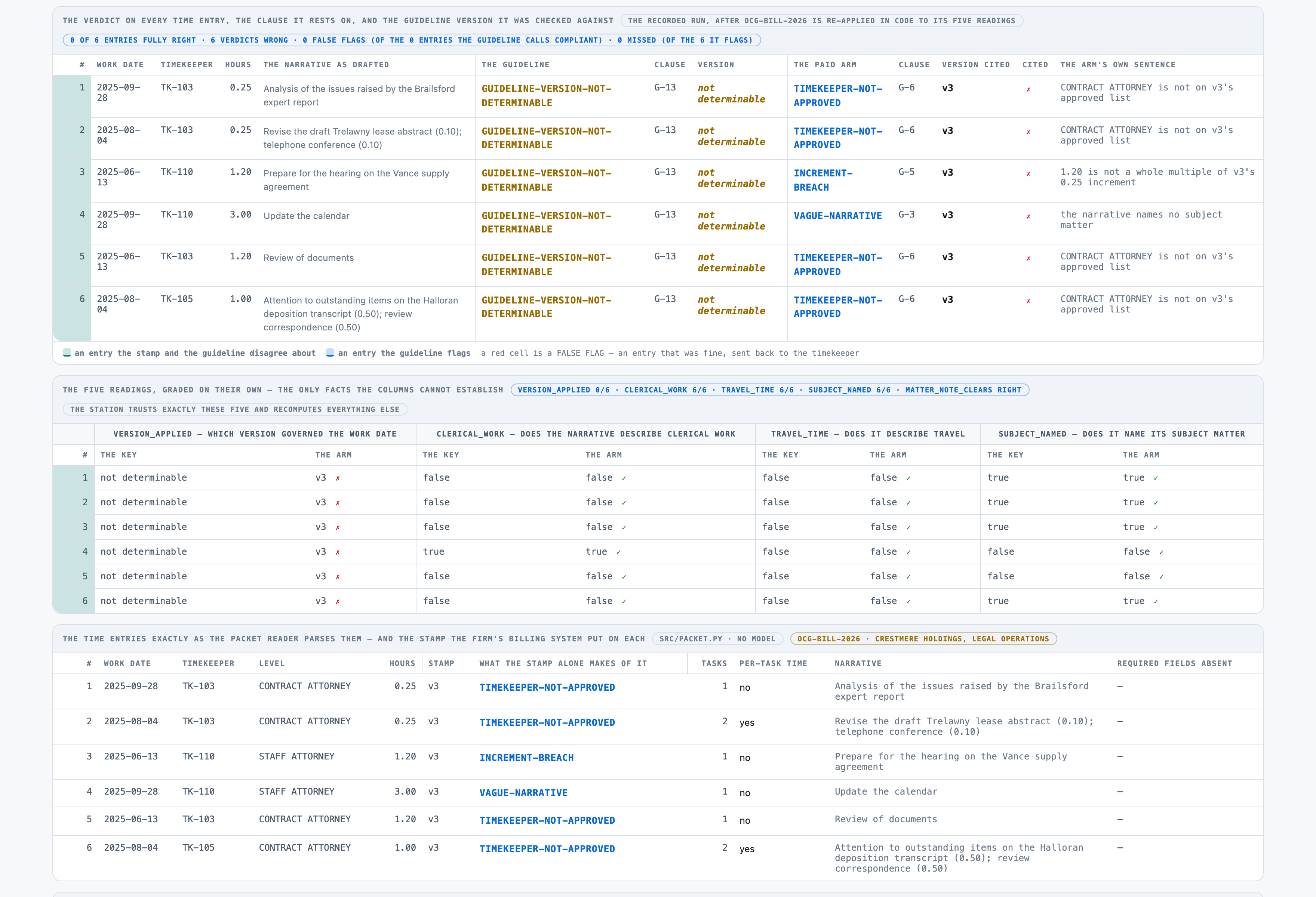Select the SRC/PACKET.PY · NO MODEL badge
Screen dimensions: 1316x897
tap(717, 639)
